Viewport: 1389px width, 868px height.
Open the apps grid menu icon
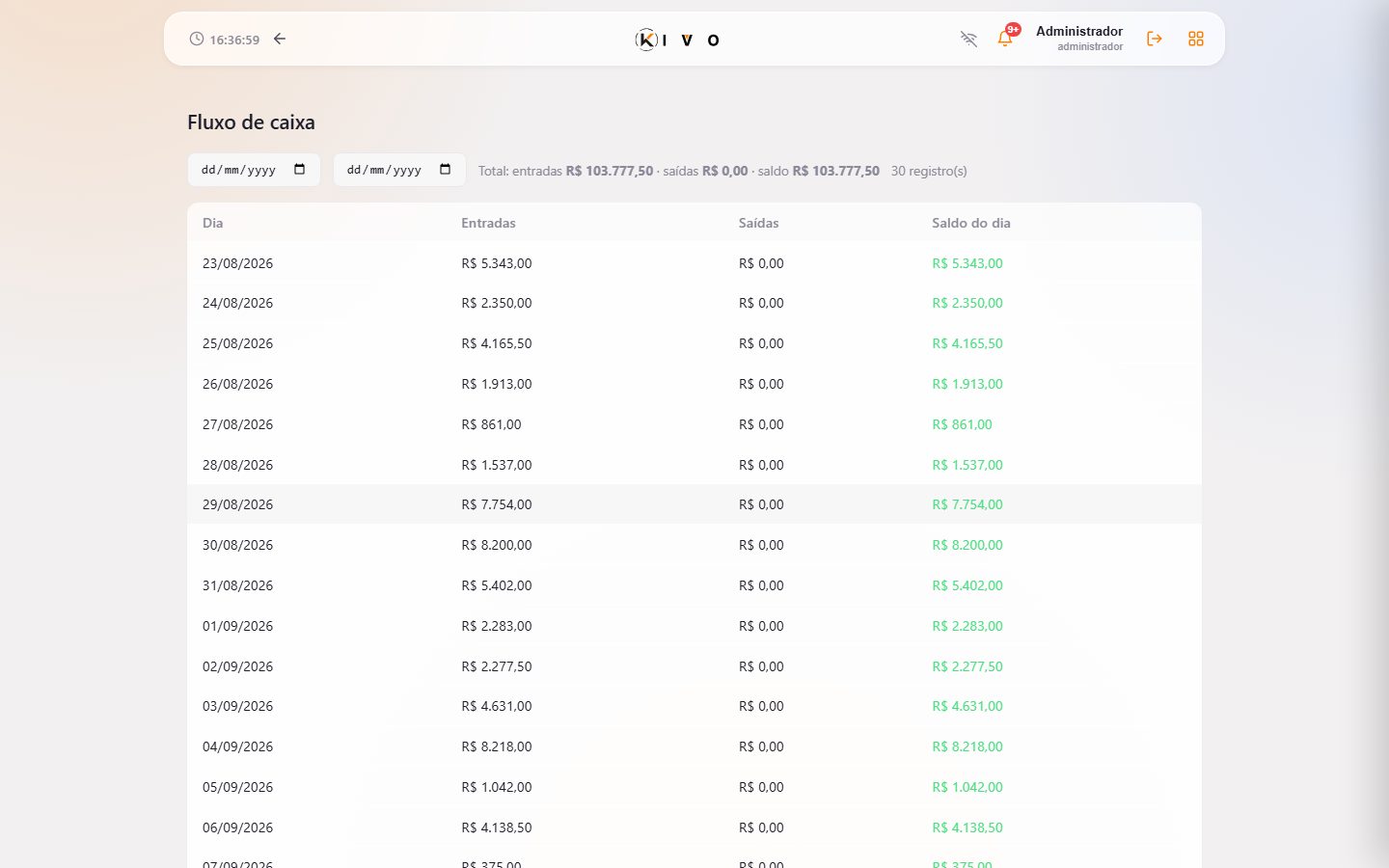pos(1196,39)
